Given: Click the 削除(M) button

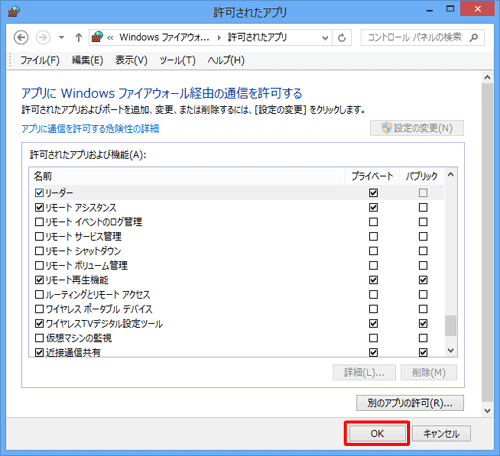Looking at the screenshot, I should (429, 372).
